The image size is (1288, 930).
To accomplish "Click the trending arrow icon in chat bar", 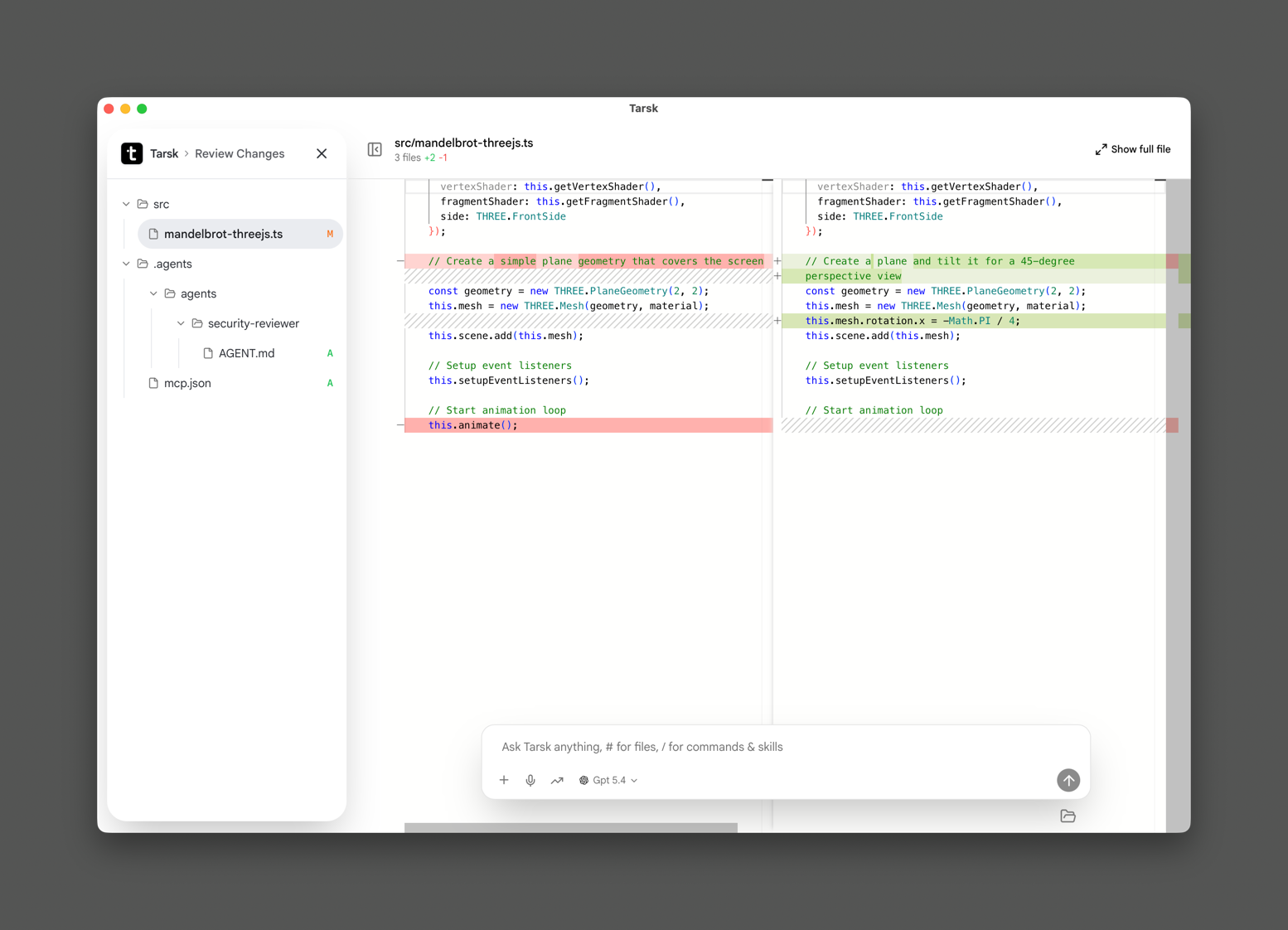I will click(x=557, y=780).
